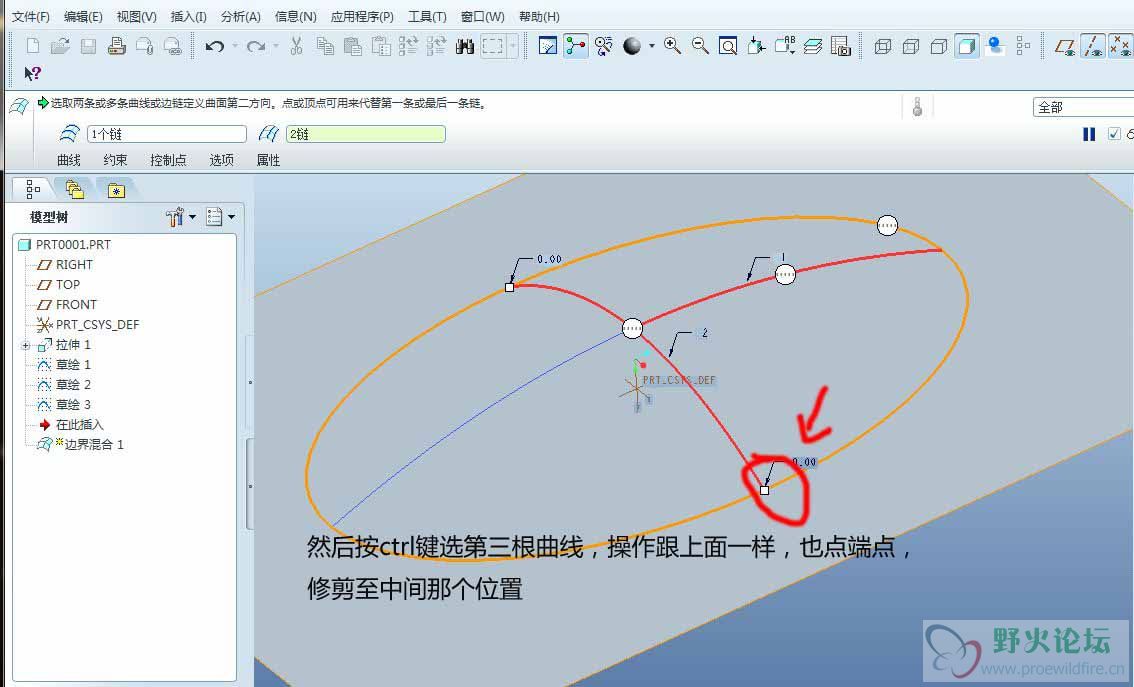
Task: Open the 工具(T) menu
Action: 427,17
